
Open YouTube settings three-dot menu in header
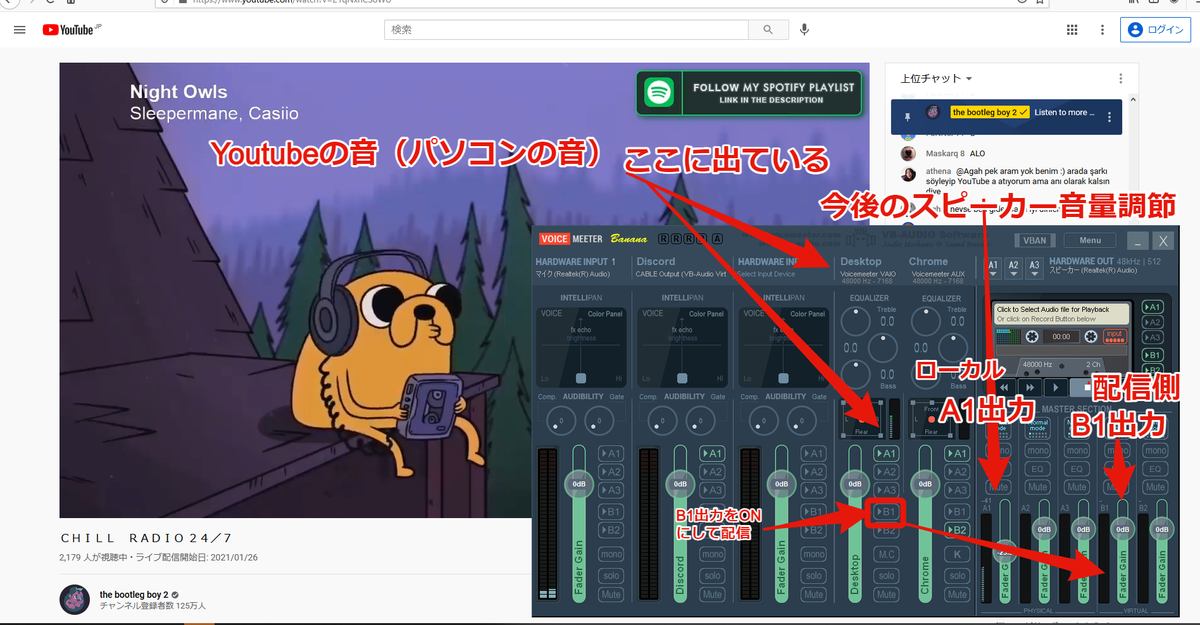pos(1100,30)
